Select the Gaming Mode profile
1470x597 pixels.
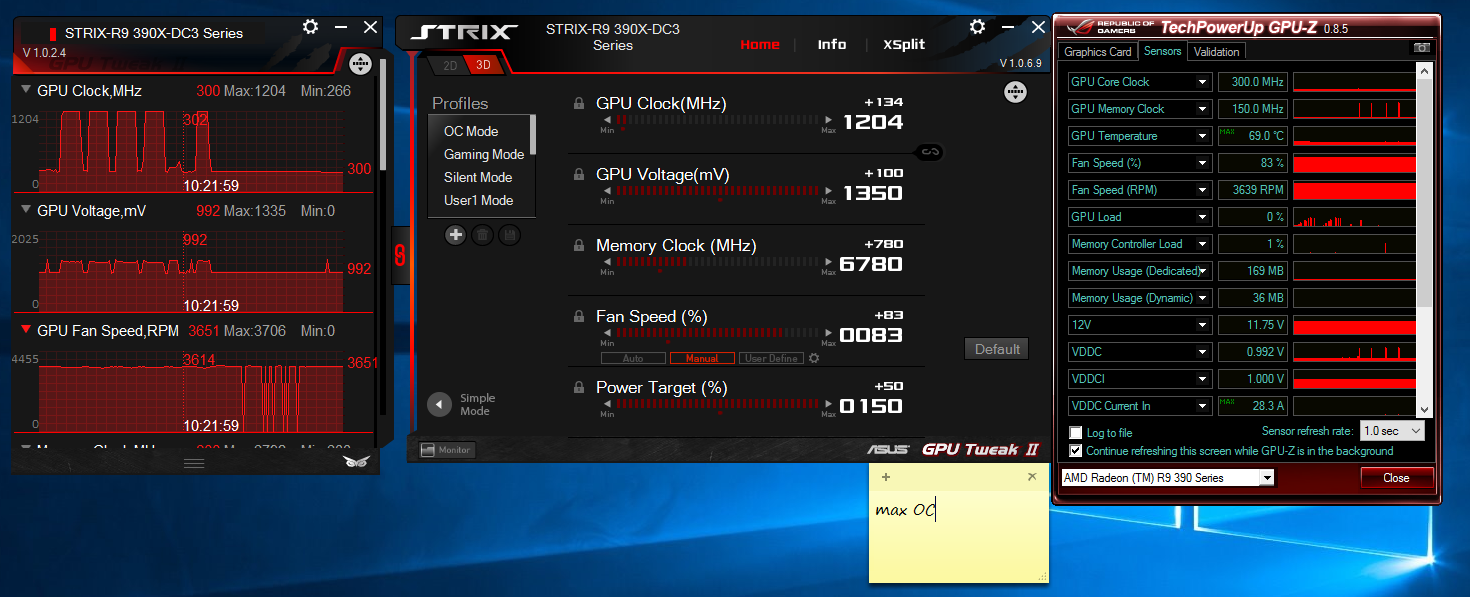[483, 154]
